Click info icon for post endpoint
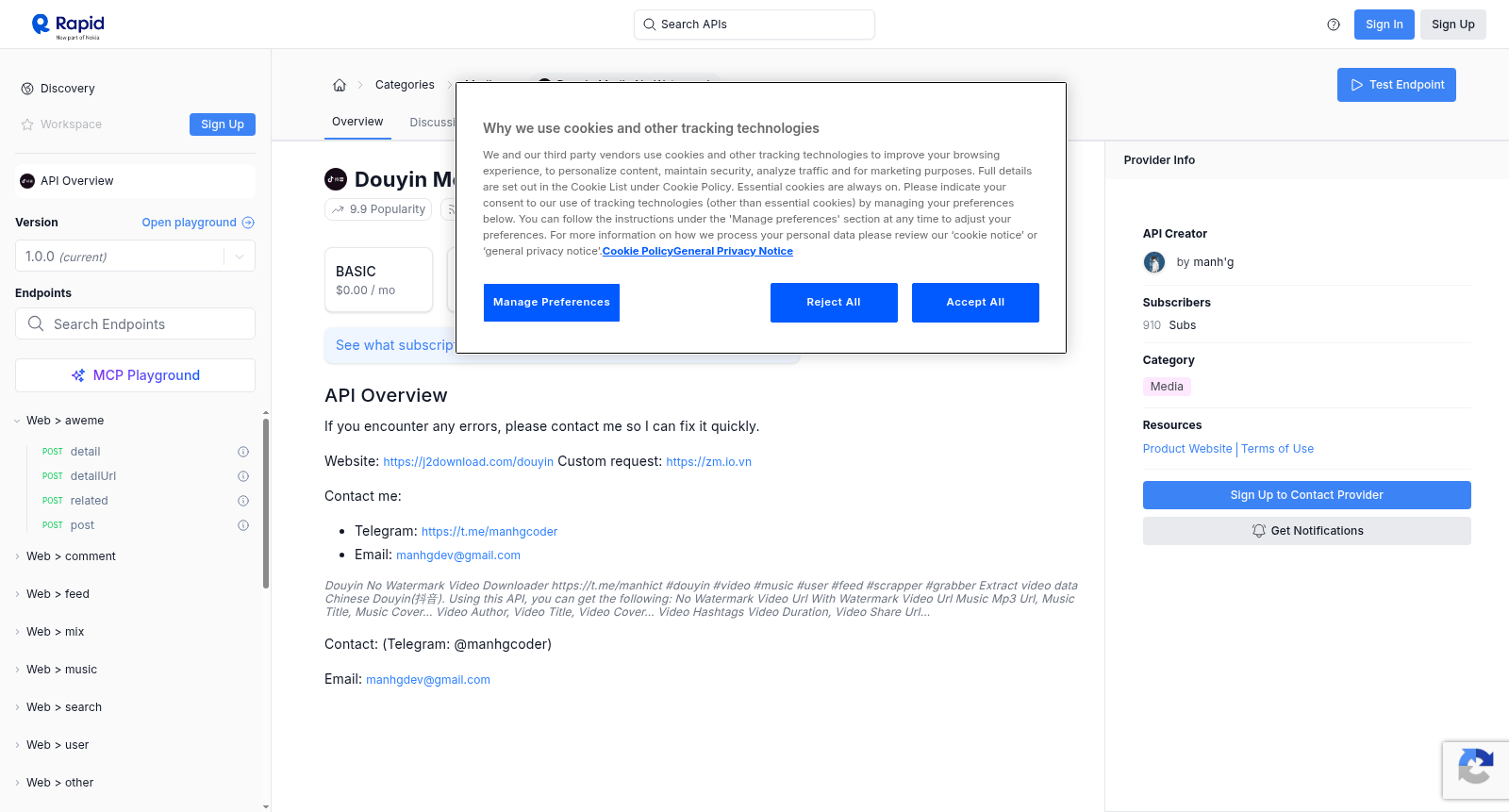 [243, 525]
